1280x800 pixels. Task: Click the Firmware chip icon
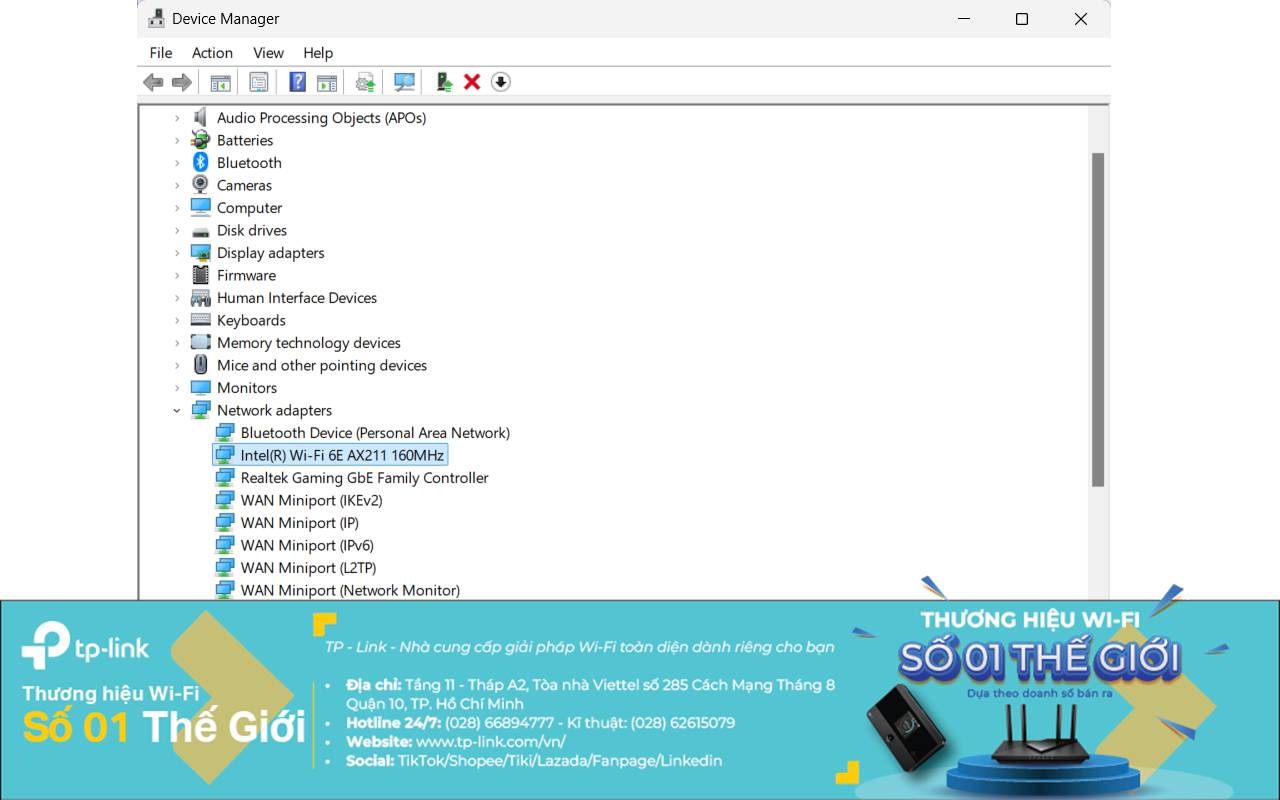(x=200, y=275)
